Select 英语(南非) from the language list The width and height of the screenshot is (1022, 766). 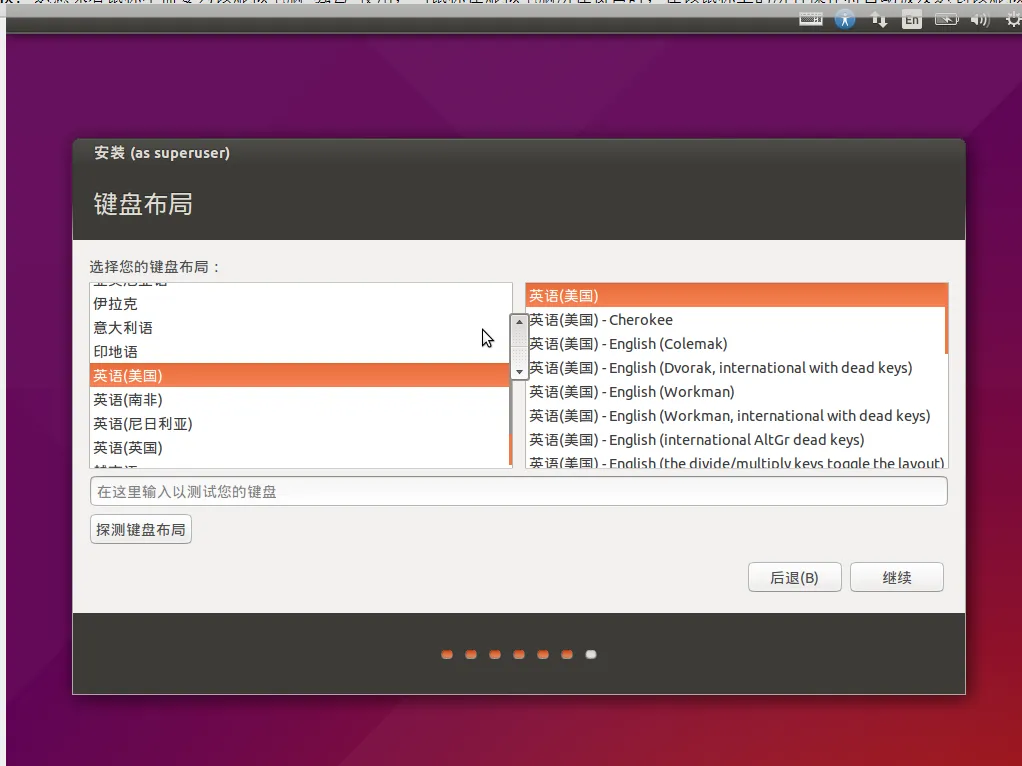[x=128, y=400]
